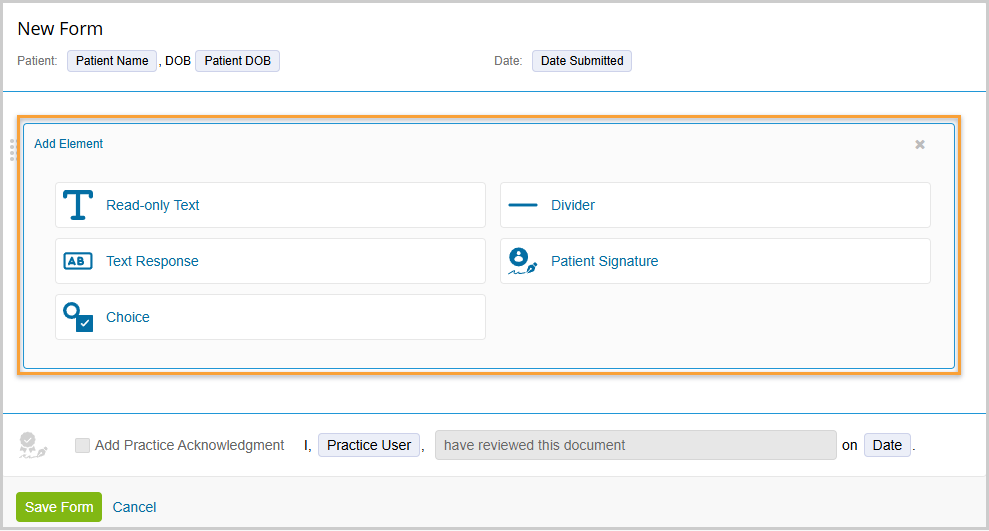Select the Read-only Text label
Screen dimensions: 989x531
[x=153, y=205]
